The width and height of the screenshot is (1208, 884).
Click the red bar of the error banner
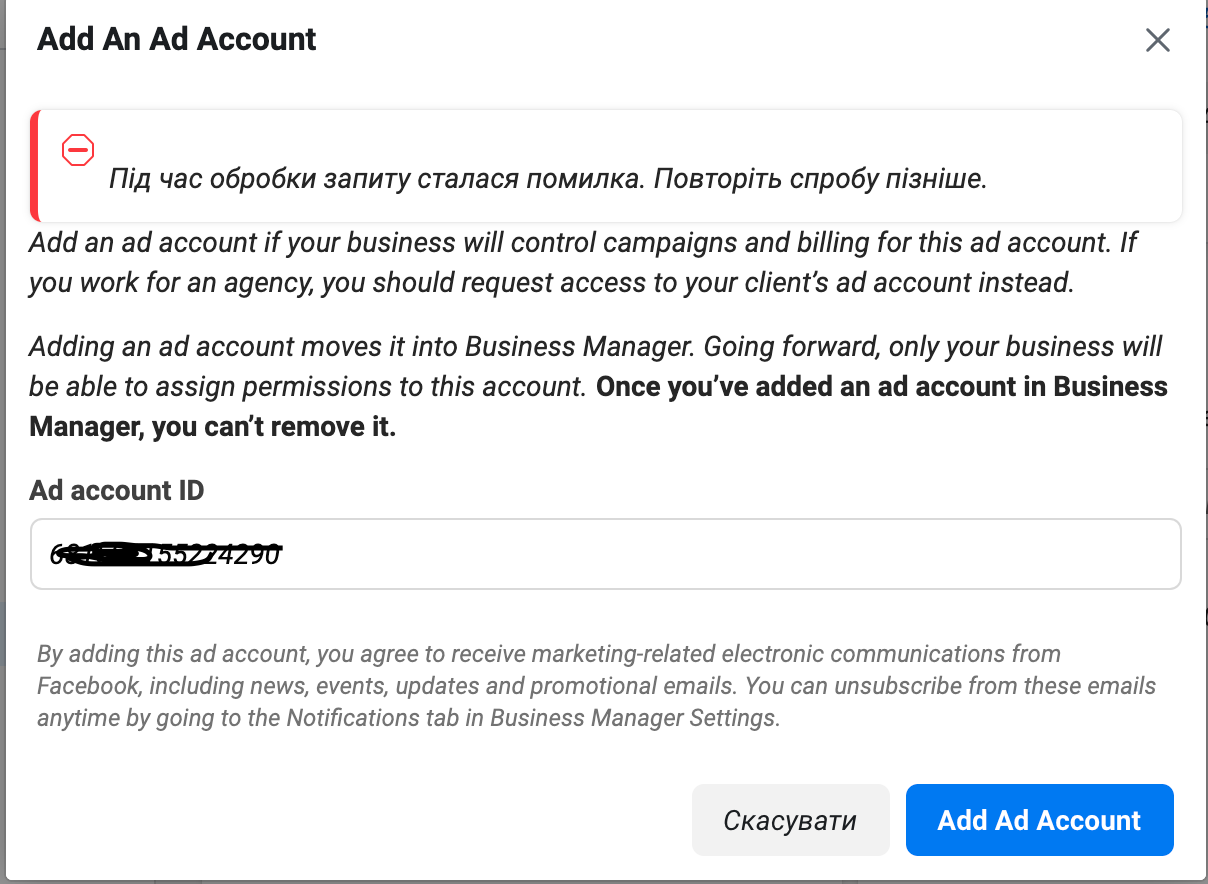point(34,165)
